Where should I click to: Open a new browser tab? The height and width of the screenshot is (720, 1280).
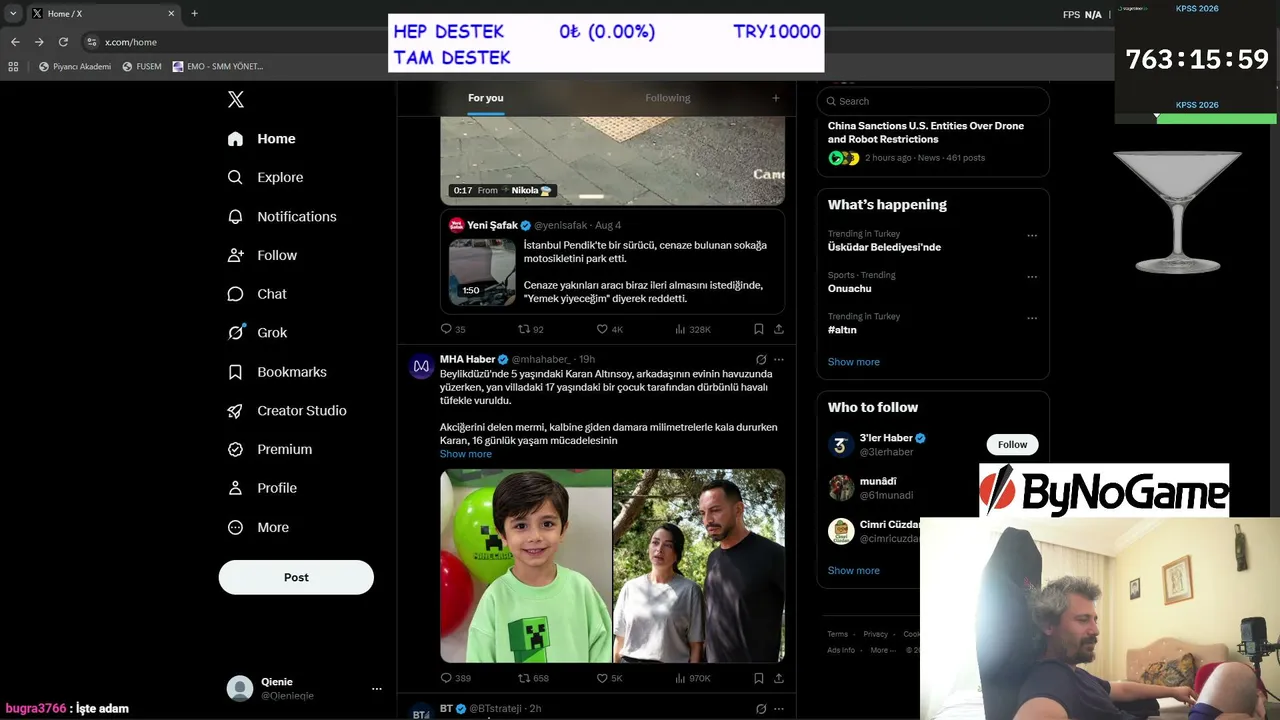194,13
